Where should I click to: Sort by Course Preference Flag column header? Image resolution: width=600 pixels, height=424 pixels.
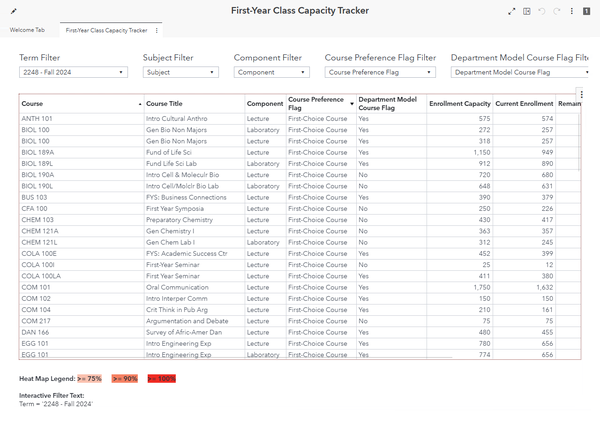click(321, 104)
